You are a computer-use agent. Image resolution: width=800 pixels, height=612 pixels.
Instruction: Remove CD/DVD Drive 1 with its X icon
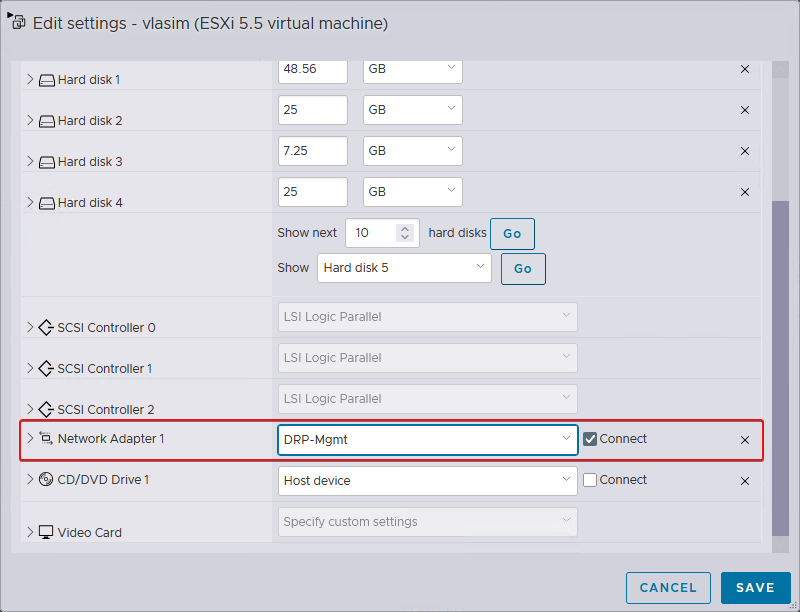point(744,481)
